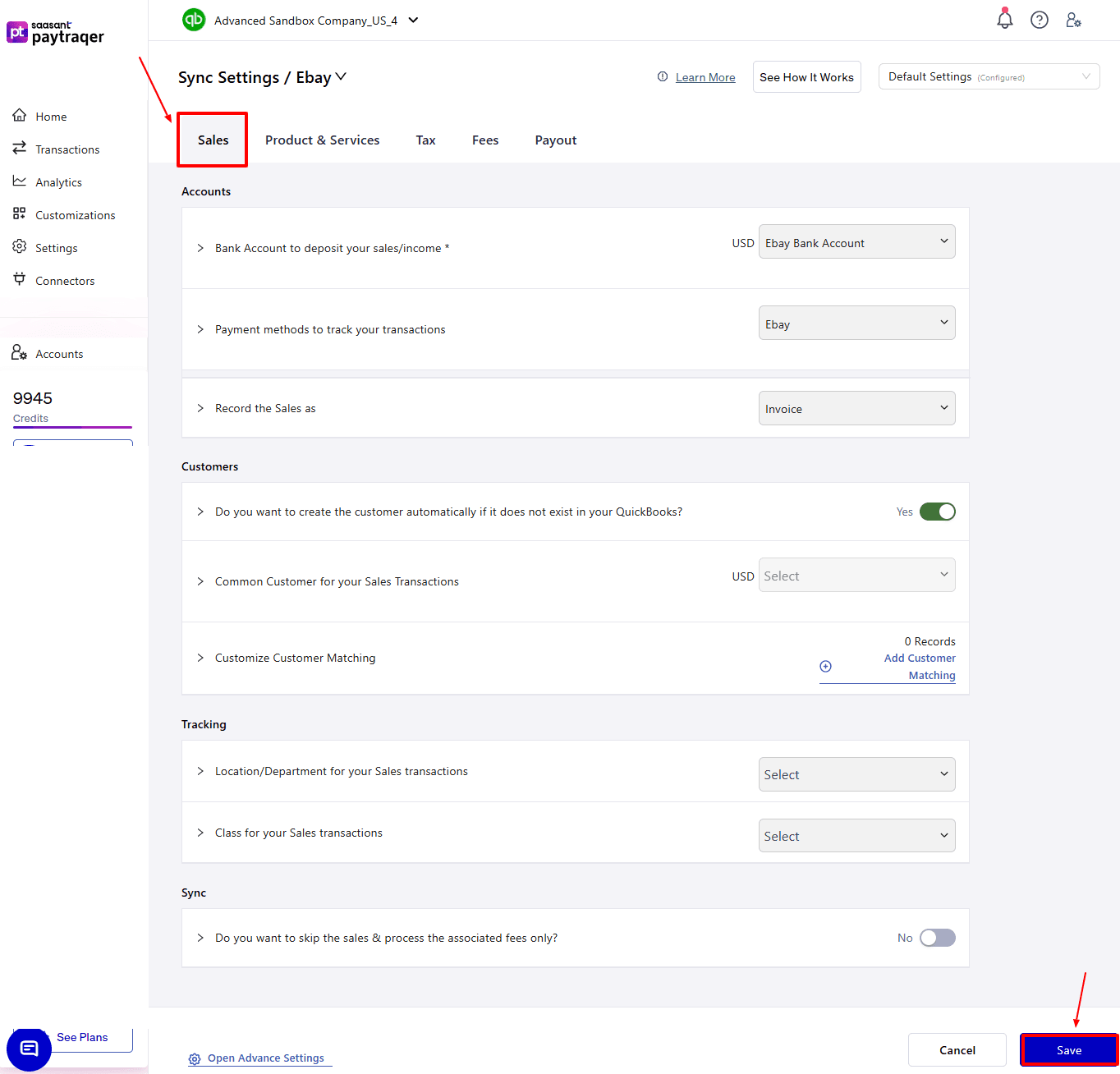Click the See How It Works button
Image resolution: width=1120 pixels, height=1074 pixels.
pyautogui.click(x=806, y=76)
